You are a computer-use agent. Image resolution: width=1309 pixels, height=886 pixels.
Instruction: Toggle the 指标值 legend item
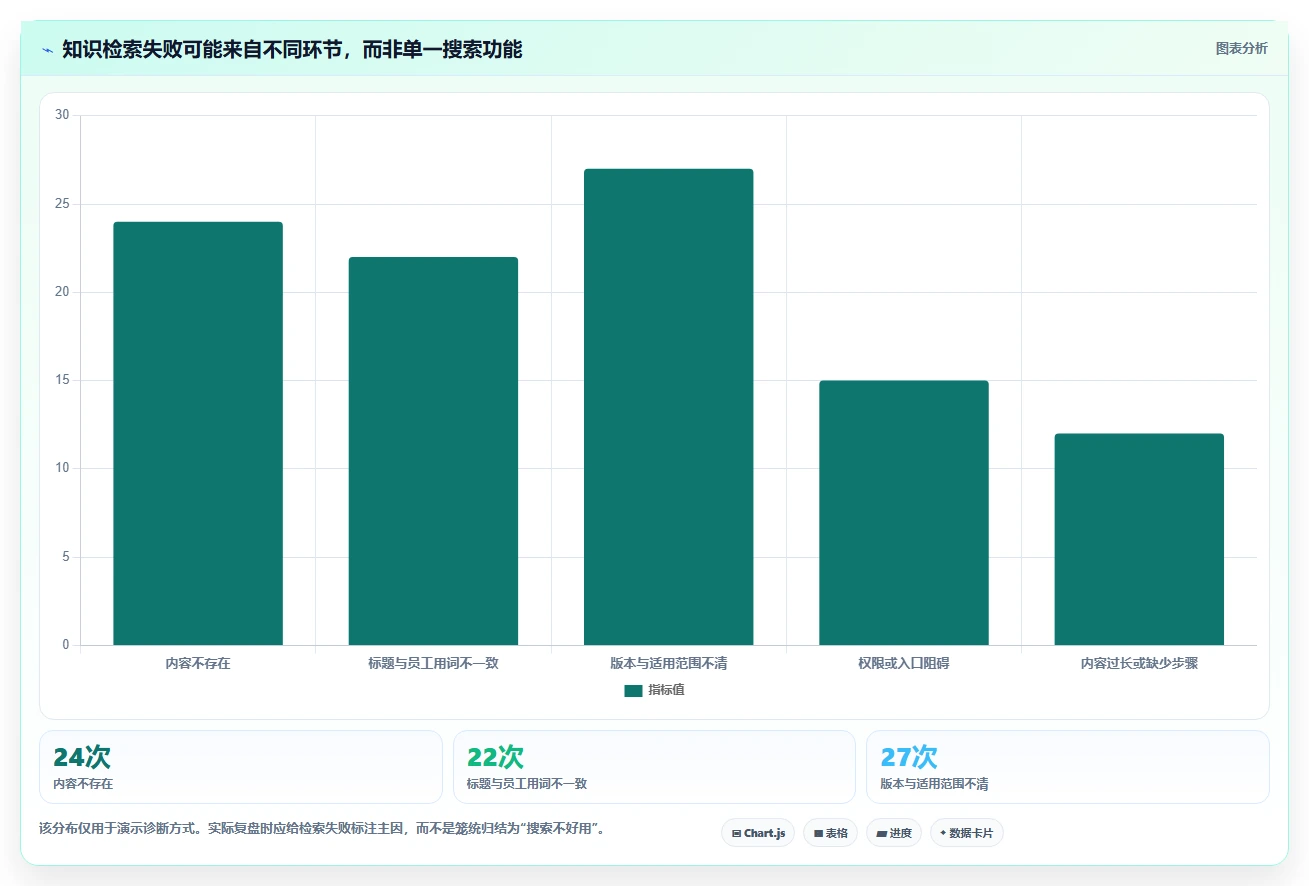tap(654, 690)
